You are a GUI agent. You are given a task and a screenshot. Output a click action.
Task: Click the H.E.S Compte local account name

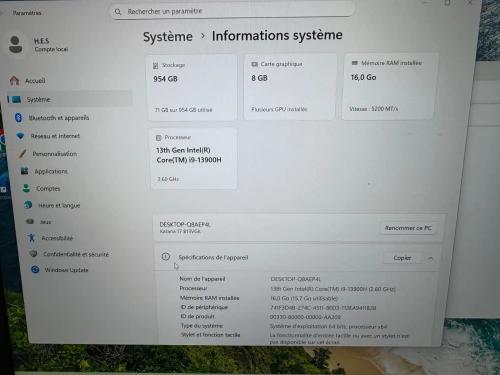51,45
